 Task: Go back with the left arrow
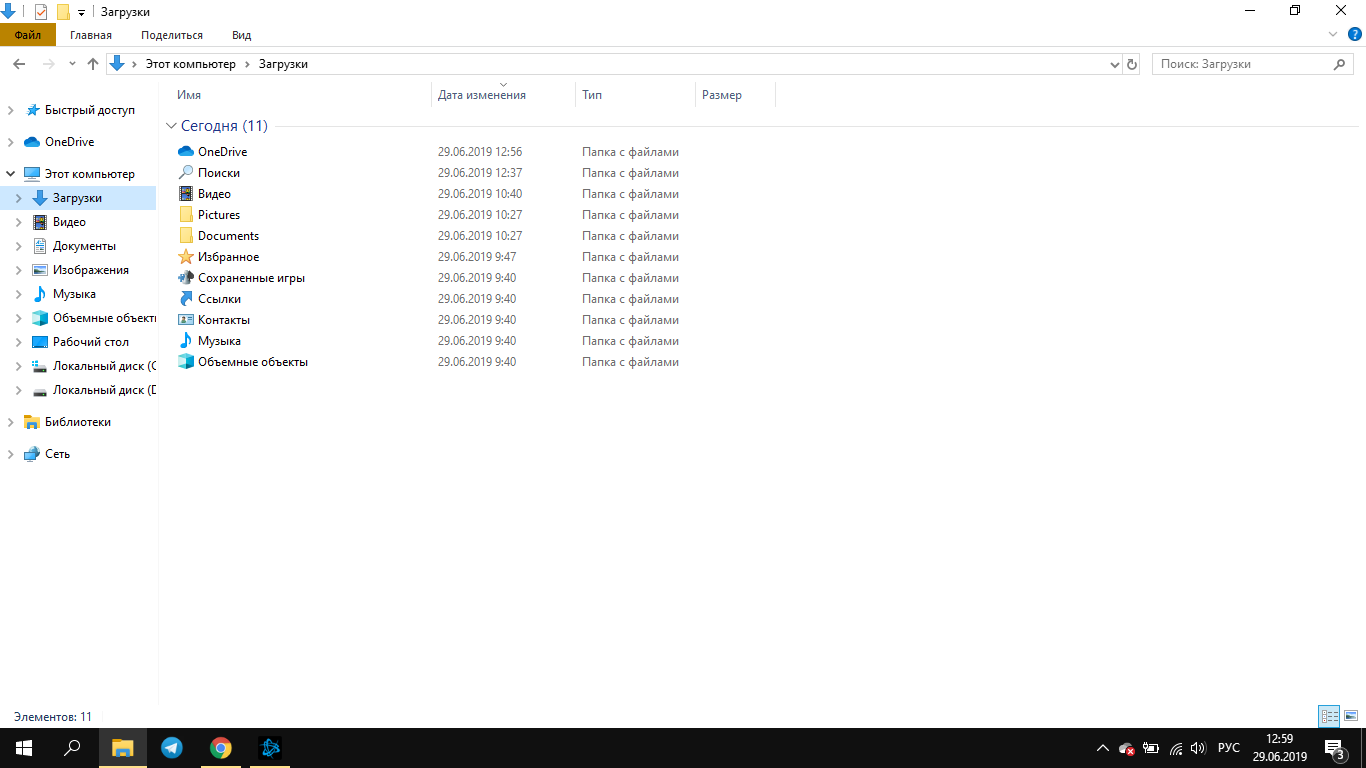point(18,64)
